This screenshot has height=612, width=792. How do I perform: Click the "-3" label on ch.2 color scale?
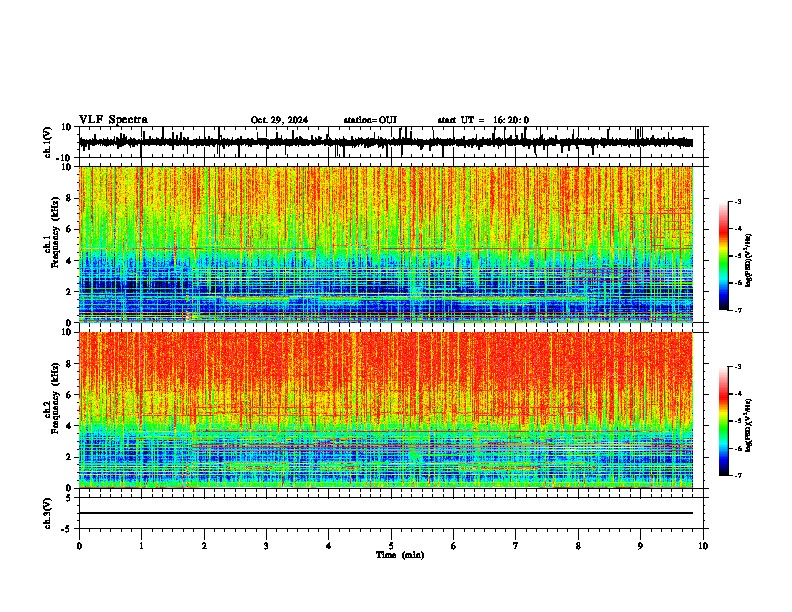click(x=738, y=367)
